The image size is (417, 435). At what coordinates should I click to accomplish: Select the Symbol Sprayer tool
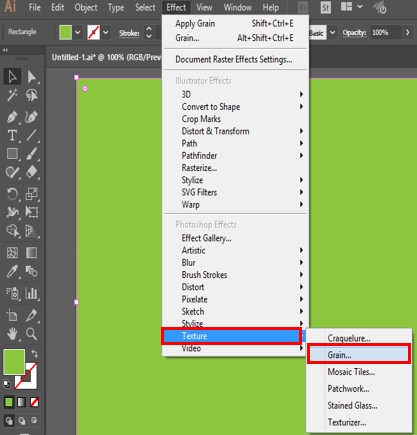click(x=12, y=293)
